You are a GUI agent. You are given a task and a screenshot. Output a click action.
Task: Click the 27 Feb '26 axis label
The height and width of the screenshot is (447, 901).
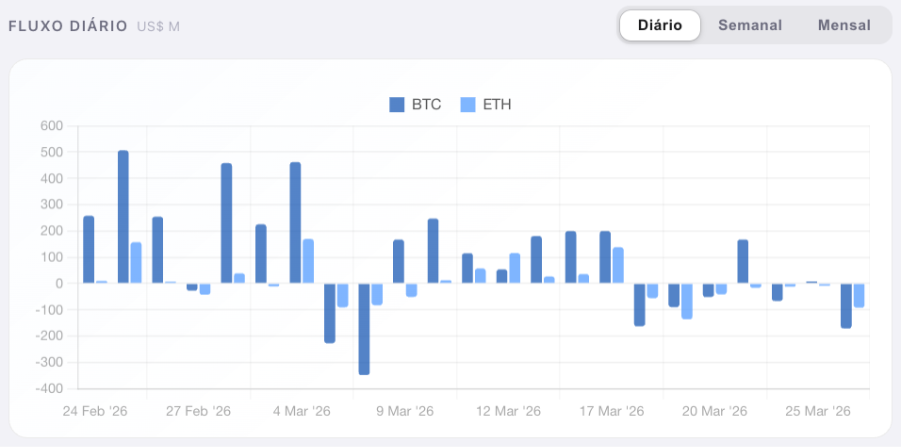coord(198,412)
